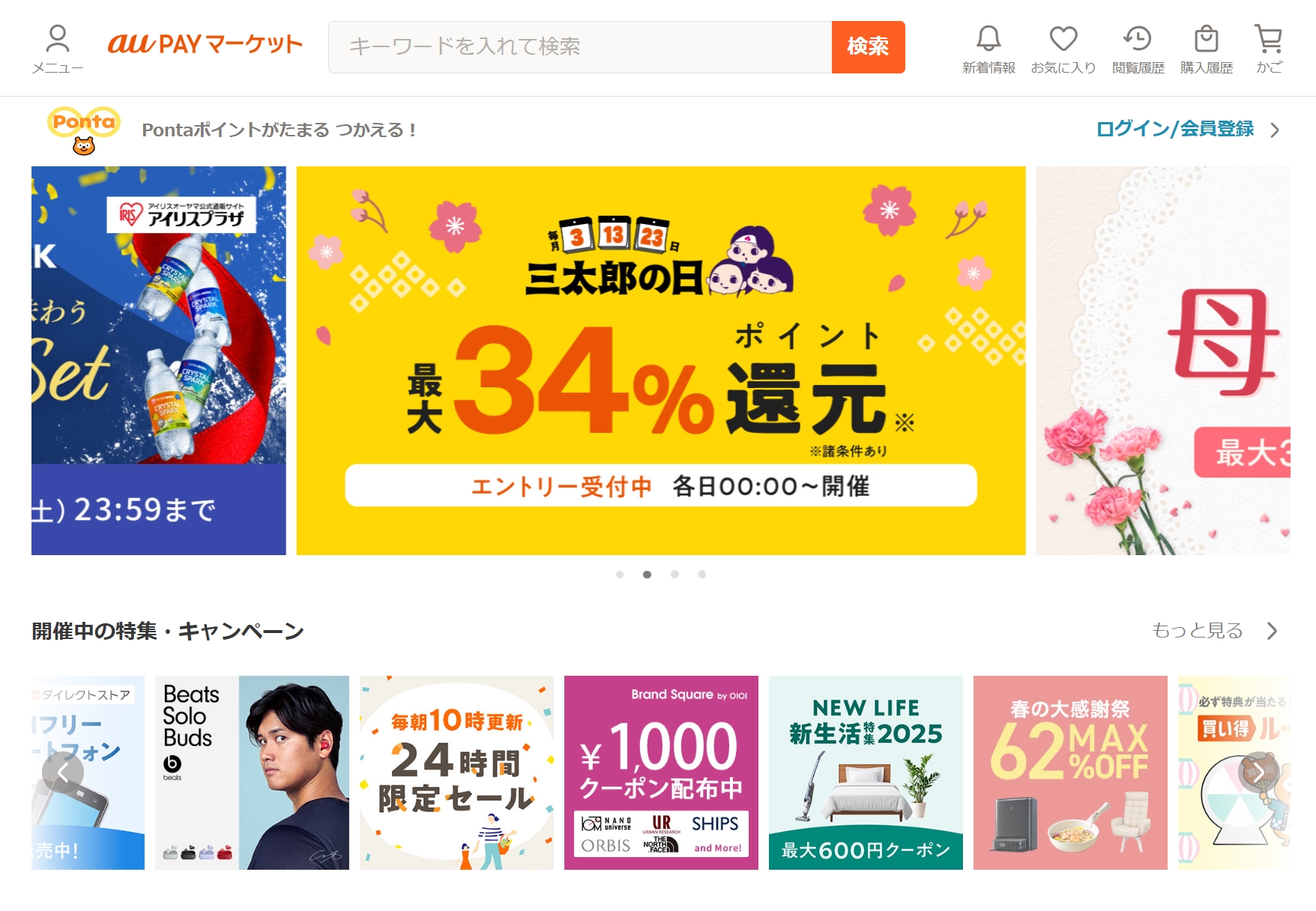Viewport: 1316px width, 911px height.
Task: Show next campaign items with right arrow
Action: coord(1259,772)
